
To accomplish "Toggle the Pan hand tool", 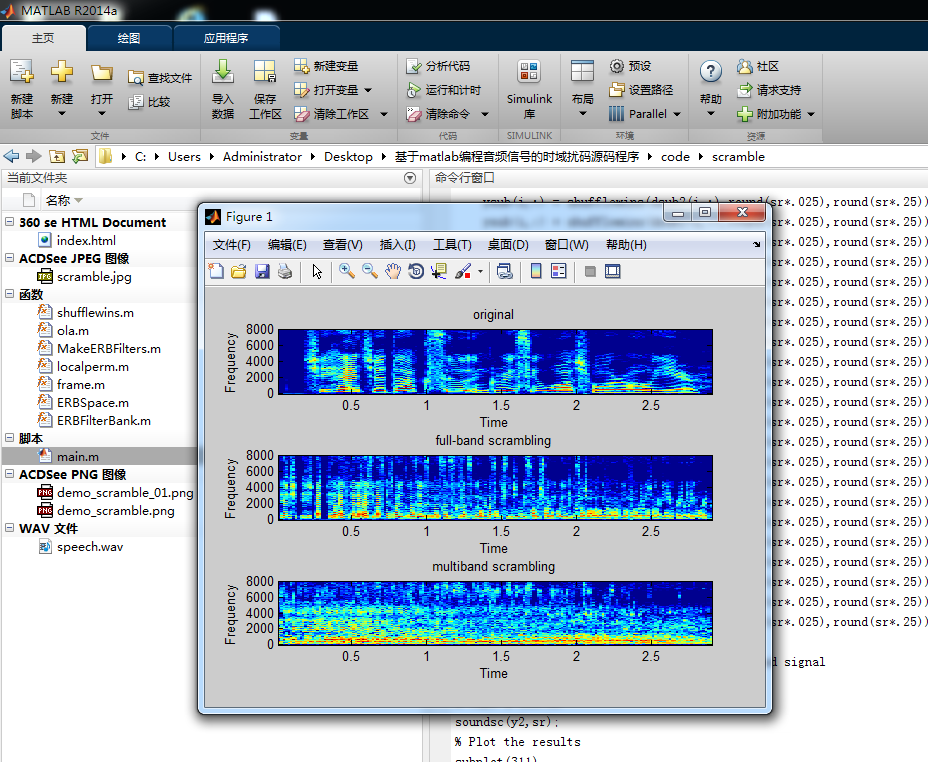I will click(x=393, y=272).
